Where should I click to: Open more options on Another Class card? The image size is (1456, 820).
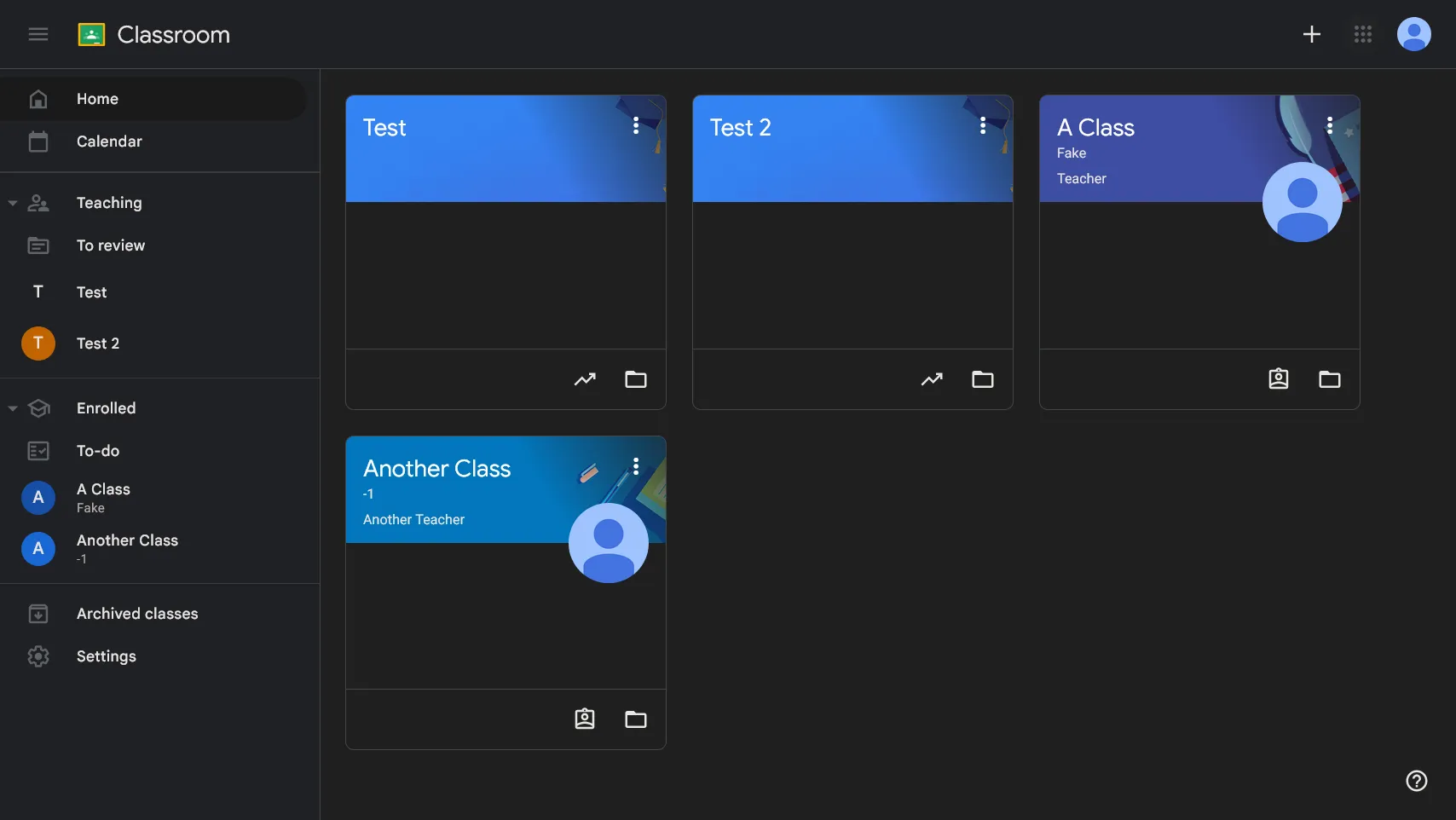click(x=636, y=465)
